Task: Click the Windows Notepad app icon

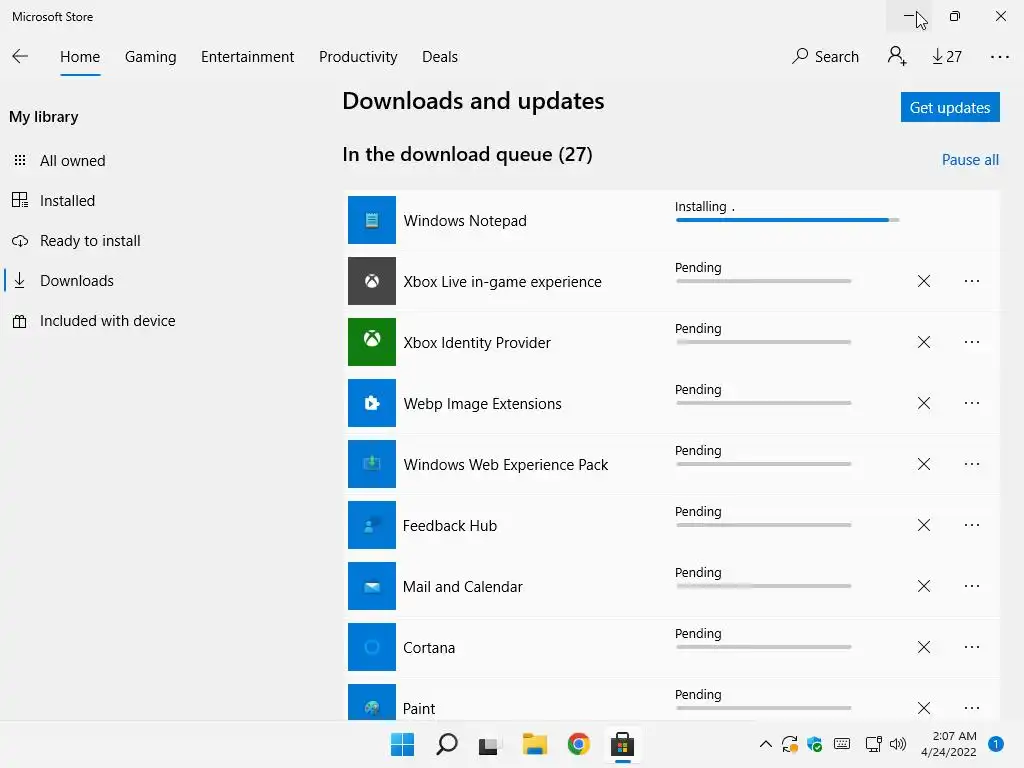Action: (372, 220)
